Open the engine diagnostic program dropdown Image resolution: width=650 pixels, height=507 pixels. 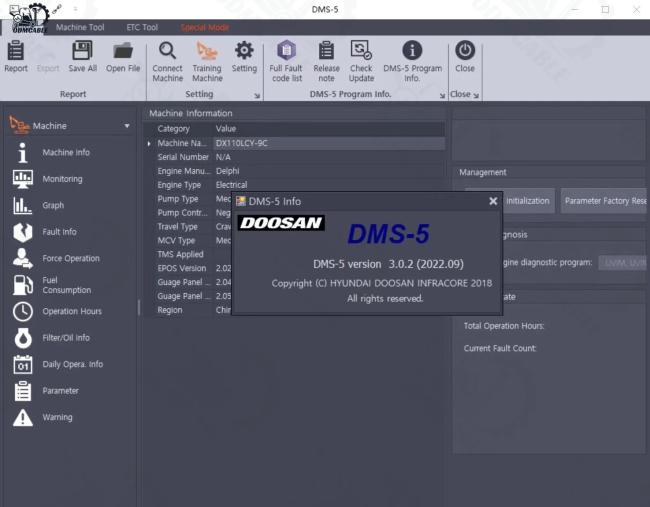[x=622, y=263]
